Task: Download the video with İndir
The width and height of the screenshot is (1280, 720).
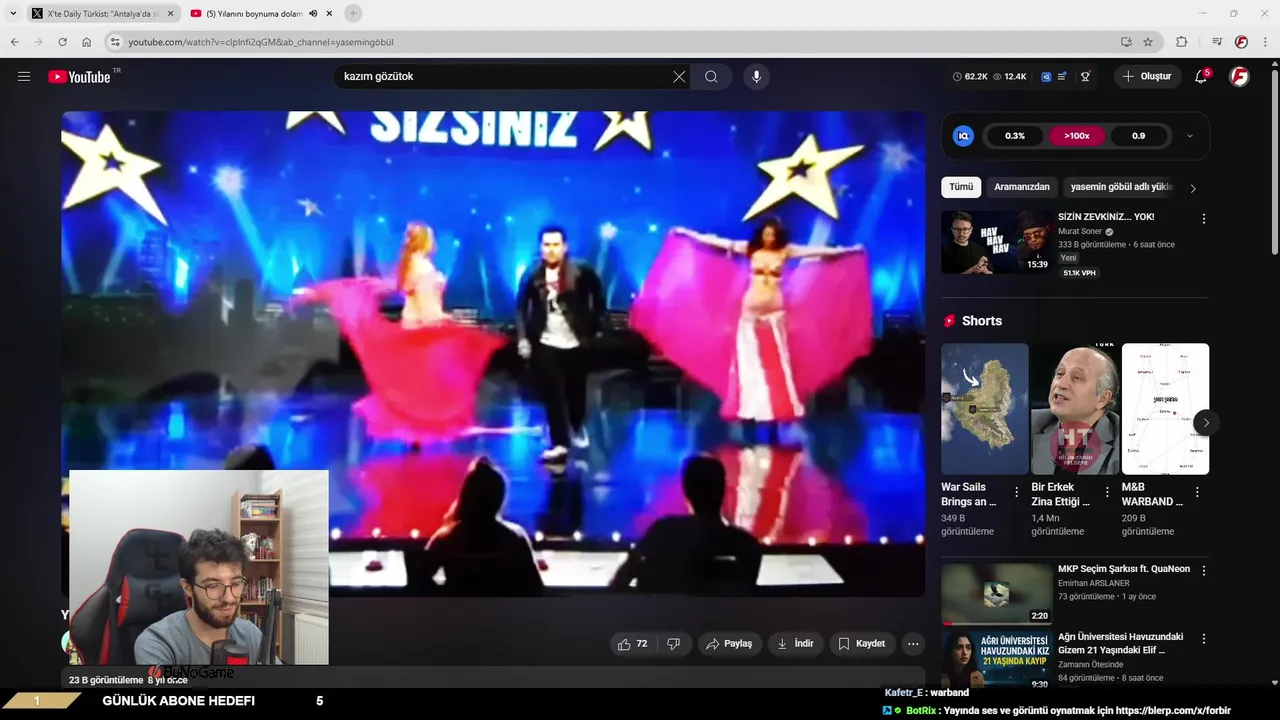Action: click(x=795, y=644)
